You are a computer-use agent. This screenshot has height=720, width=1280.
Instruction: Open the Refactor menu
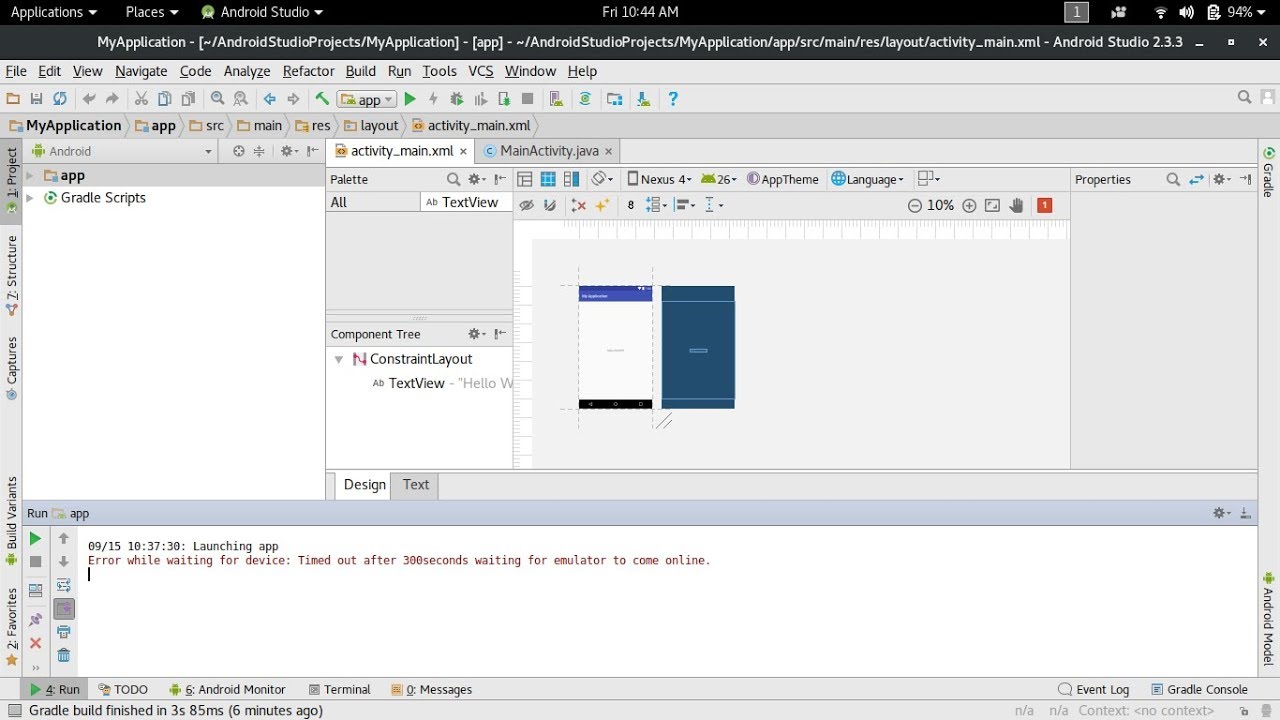pos(308,71)
